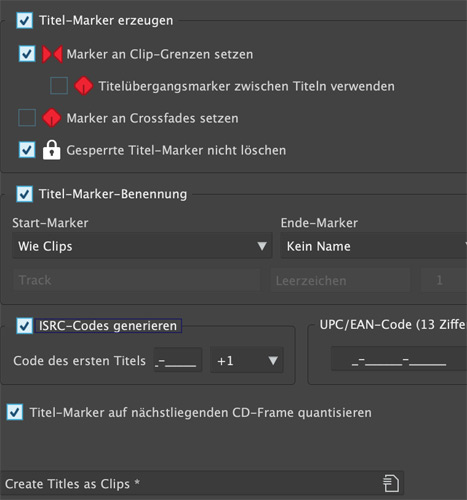Open the Ende-Marker 'Kein Name' dropdown

pyautogui.click(x=373, y=246)
